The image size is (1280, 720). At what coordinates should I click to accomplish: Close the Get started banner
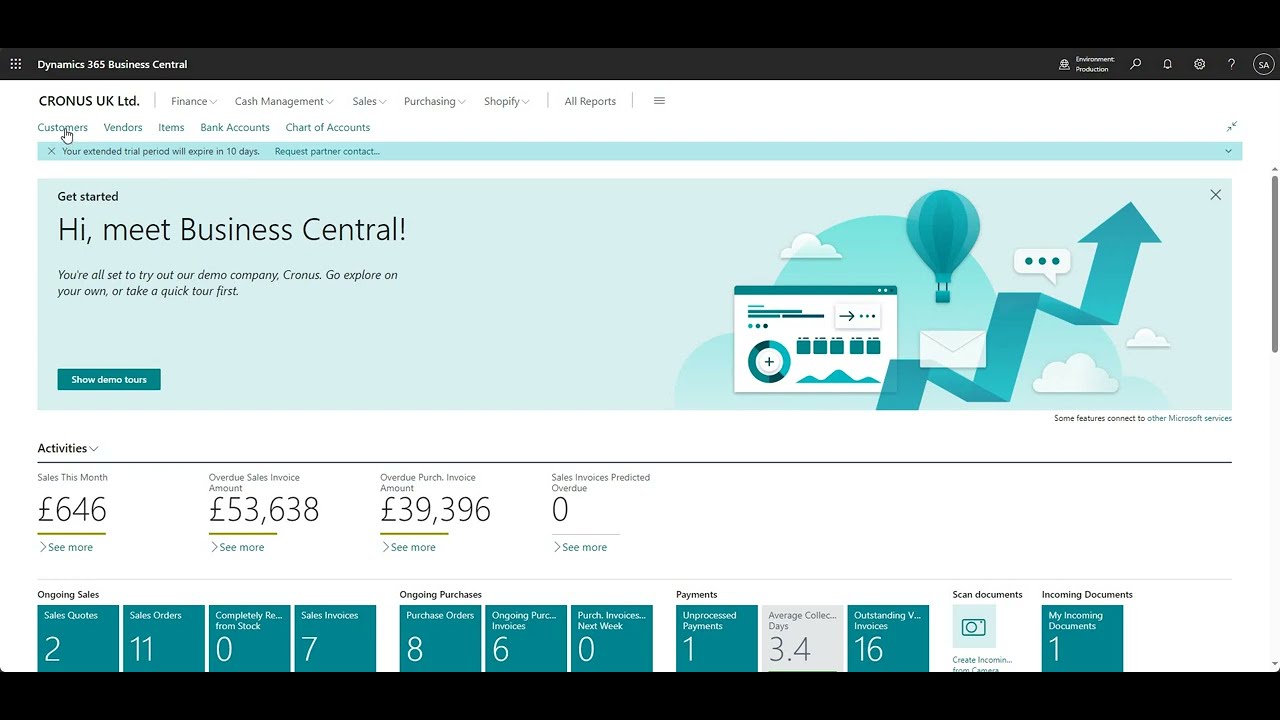tap(1215, 195)
